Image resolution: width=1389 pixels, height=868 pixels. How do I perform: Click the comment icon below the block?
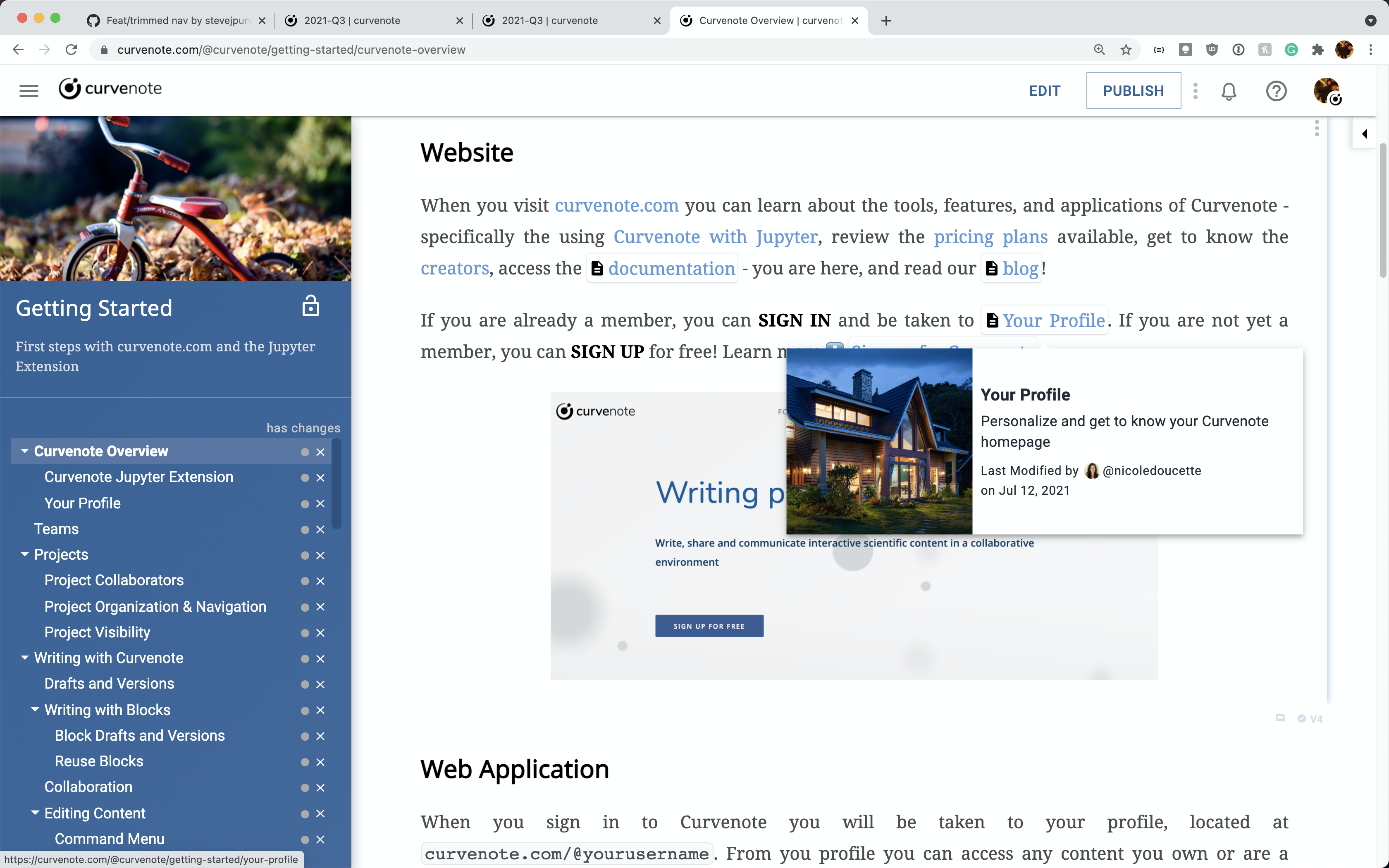1280,718
